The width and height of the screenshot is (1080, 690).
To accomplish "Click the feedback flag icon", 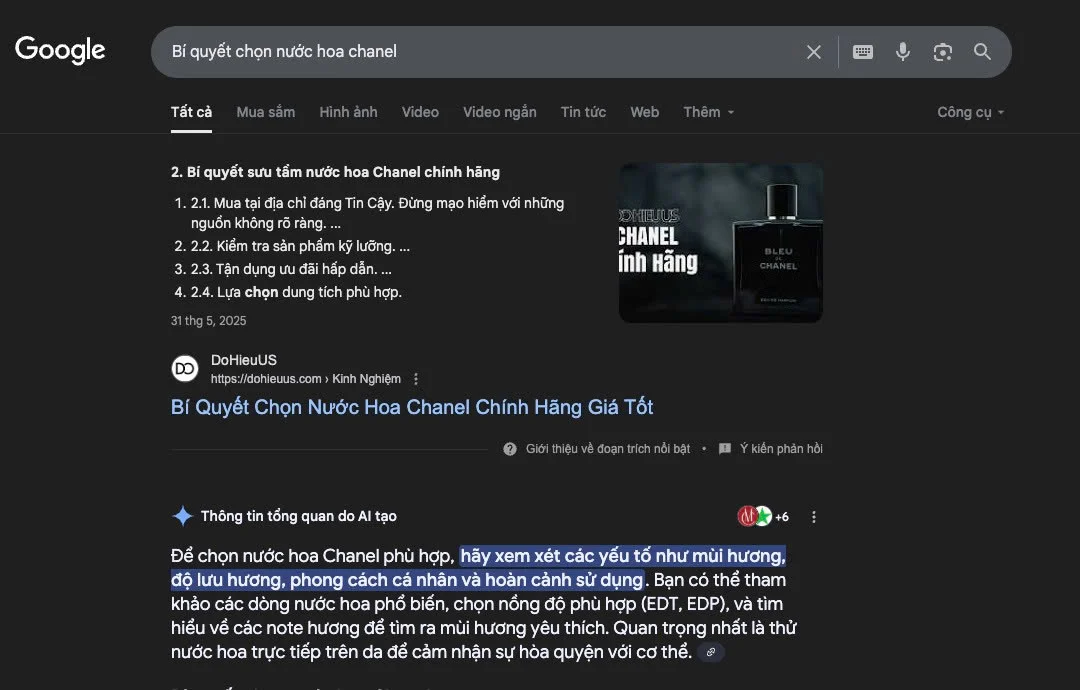I will (725, 449).
